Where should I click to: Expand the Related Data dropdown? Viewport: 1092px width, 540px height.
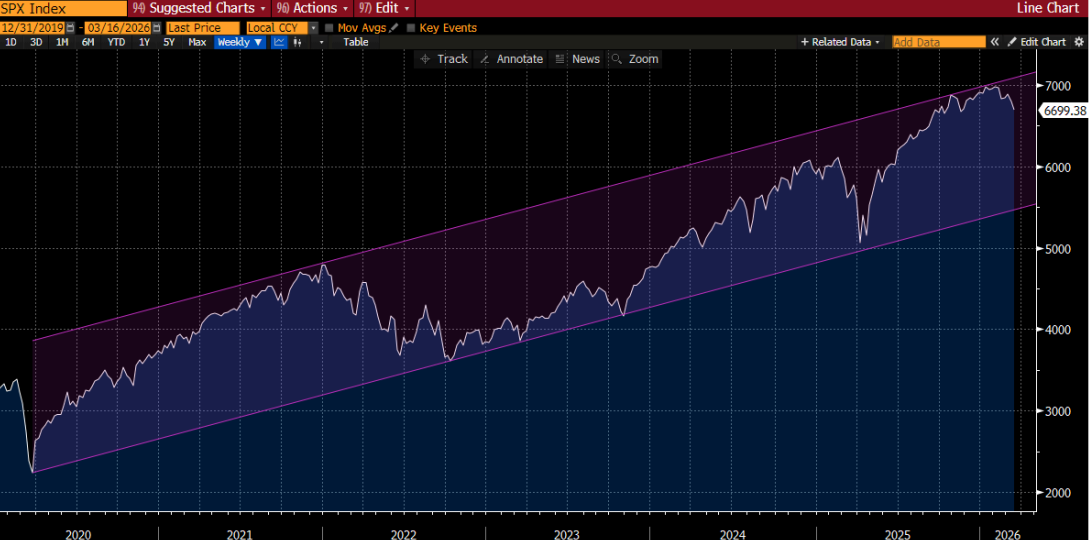tap(840, 42)
